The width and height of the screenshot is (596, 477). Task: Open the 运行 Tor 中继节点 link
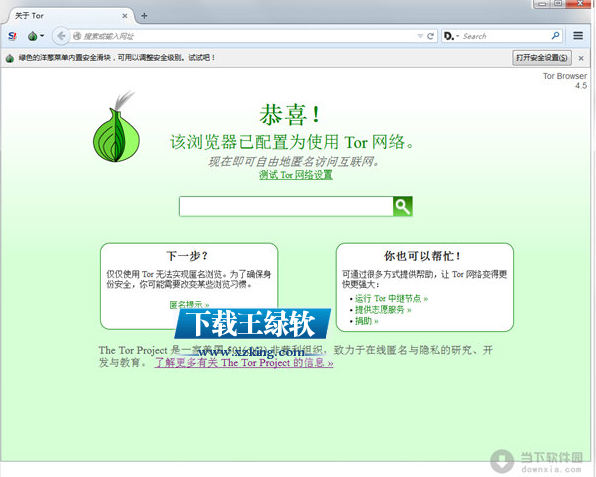392,298
